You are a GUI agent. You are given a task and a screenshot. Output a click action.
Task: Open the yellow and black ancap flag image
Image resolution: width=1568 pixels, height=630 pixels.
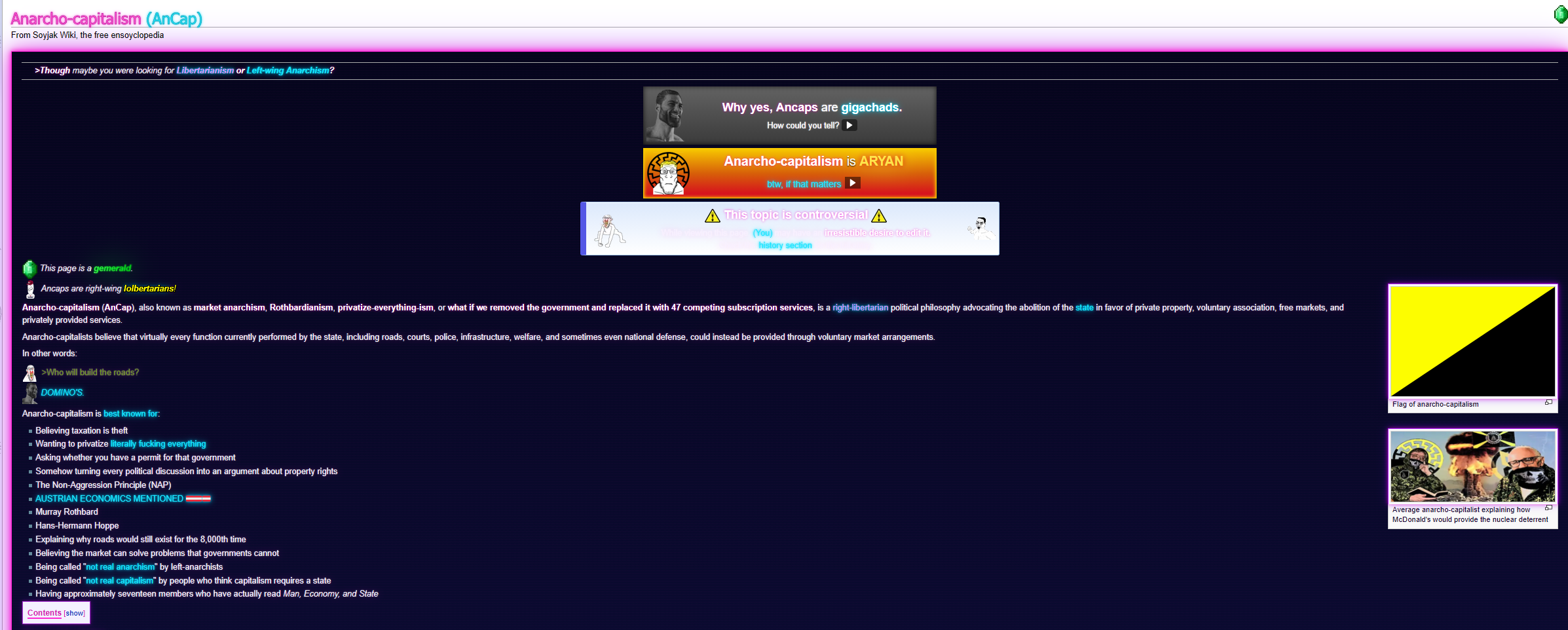pyautogui.click(x=1472, y=341)
